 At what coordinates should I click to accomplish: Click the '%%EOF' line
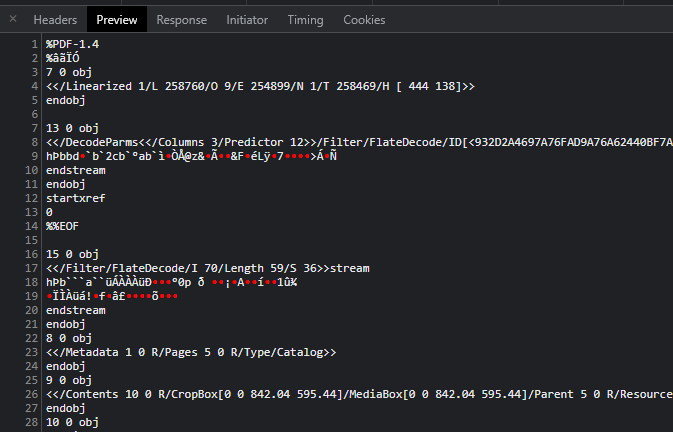coord(63,226)
